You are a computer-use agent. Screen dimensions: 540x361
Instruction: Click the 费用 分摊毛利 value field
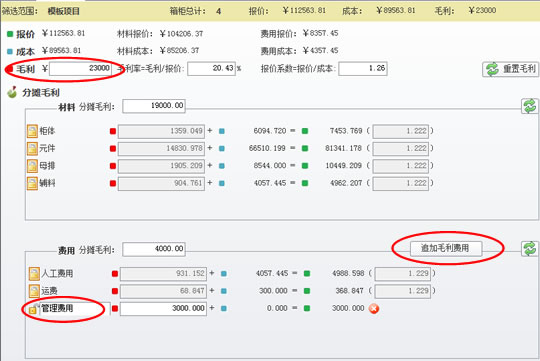[154, 249]
